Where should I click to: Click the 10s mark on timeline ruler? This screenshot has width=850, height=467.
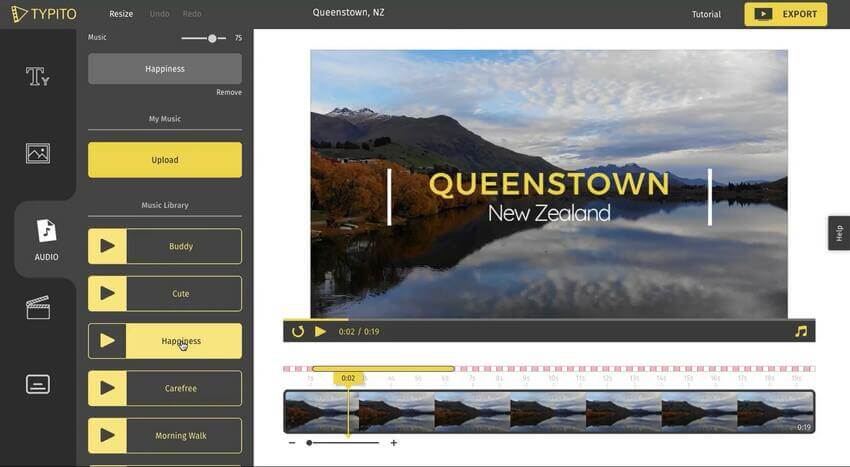(553, 378)
